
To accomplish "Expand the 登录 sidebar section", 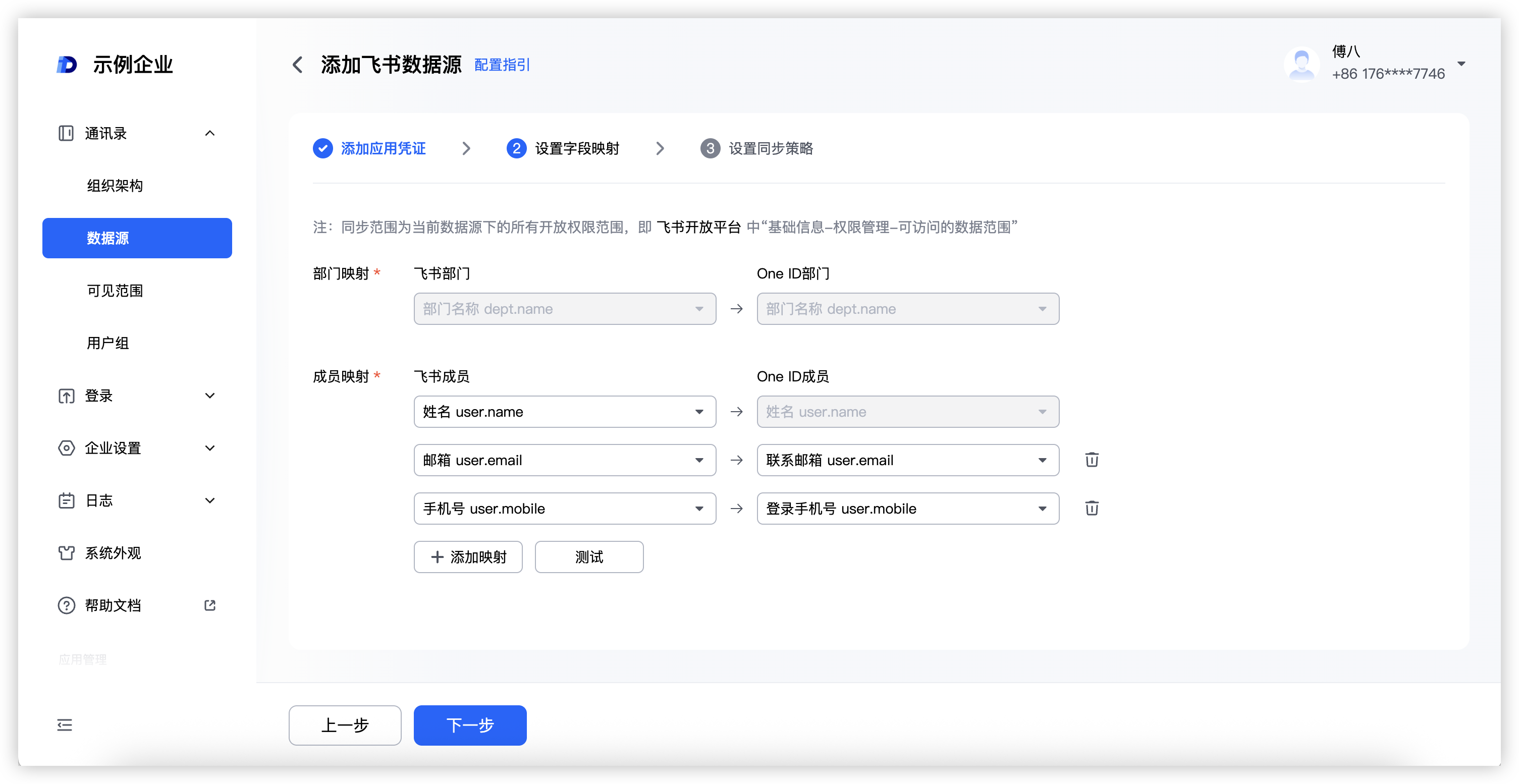I will point(210,396).
